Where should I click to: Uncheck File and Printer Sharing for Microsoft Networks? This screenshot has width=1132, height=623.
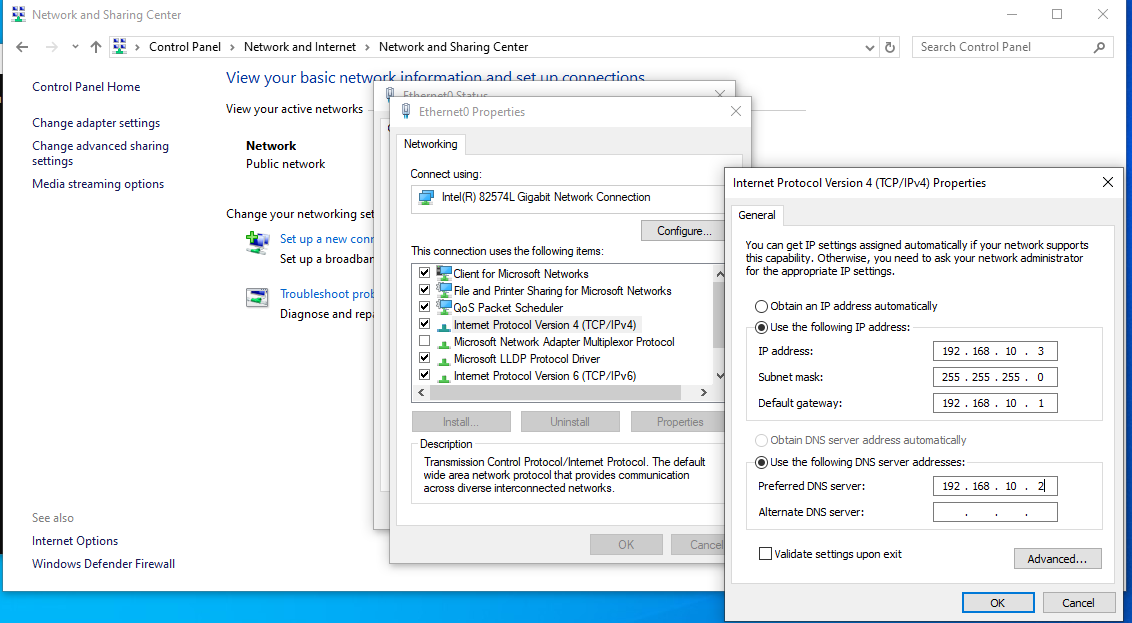point(424,290)
